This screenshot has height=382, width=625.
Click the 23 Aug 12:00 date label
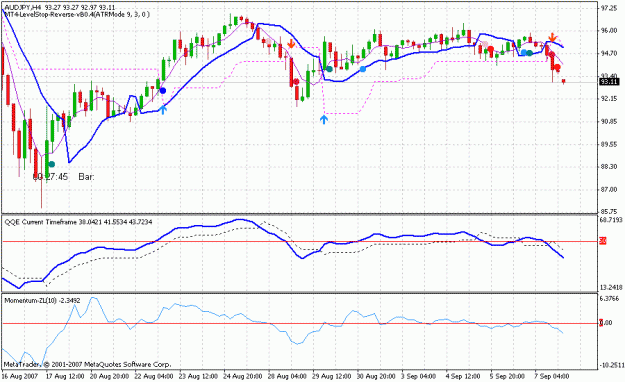199,376
